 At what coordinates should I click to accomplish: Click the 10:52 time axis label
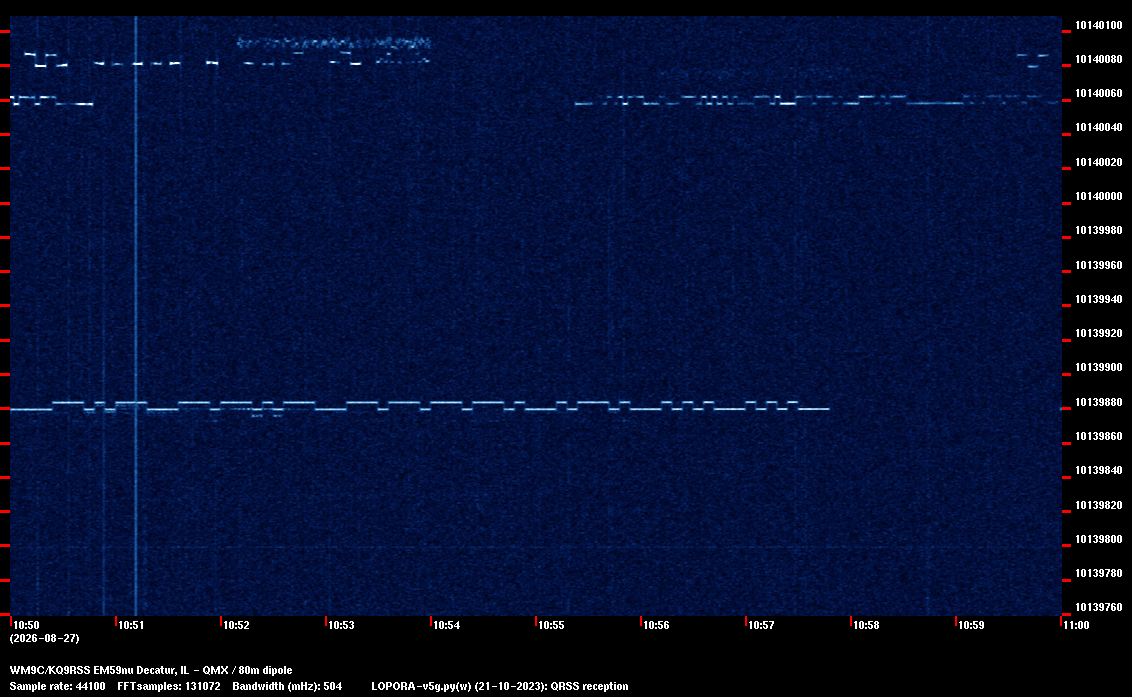pyautogui.click(x=236, y=625)
